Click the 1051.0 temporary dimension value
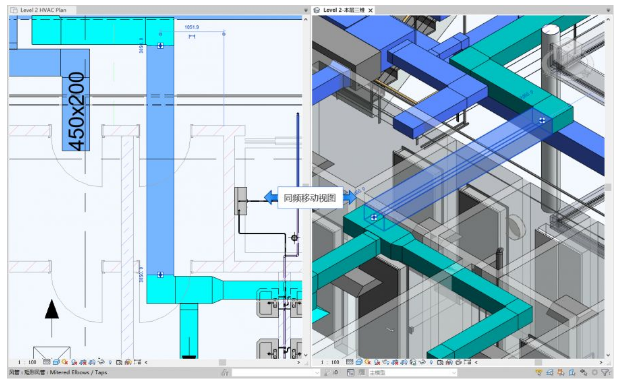 click(192, 27)
